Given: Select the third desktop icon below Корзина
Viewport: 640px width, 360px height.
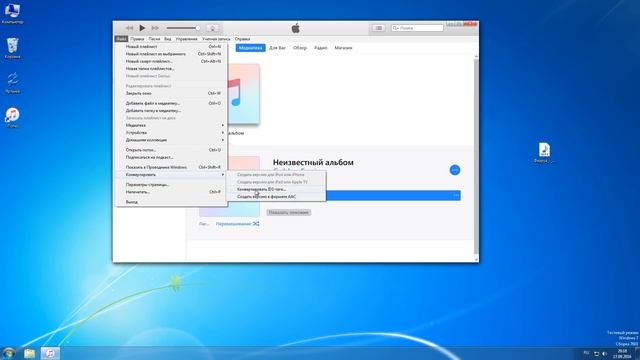Looking at the screenshot, I should click(x=12, y=83).
